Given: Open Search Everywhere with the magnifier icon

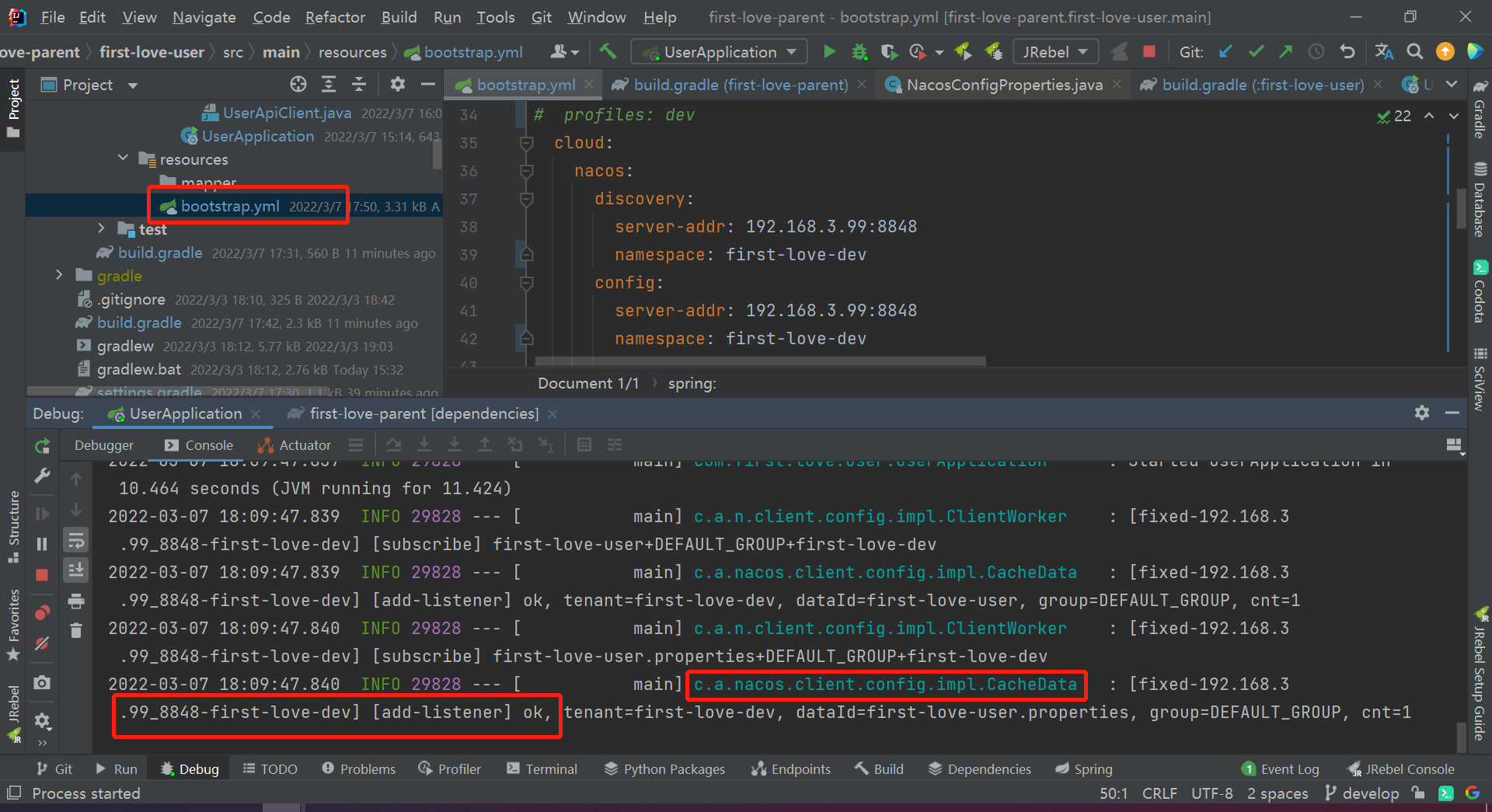Looking at the screenshot, I should pyautogui.click(x=1414, y=51).
